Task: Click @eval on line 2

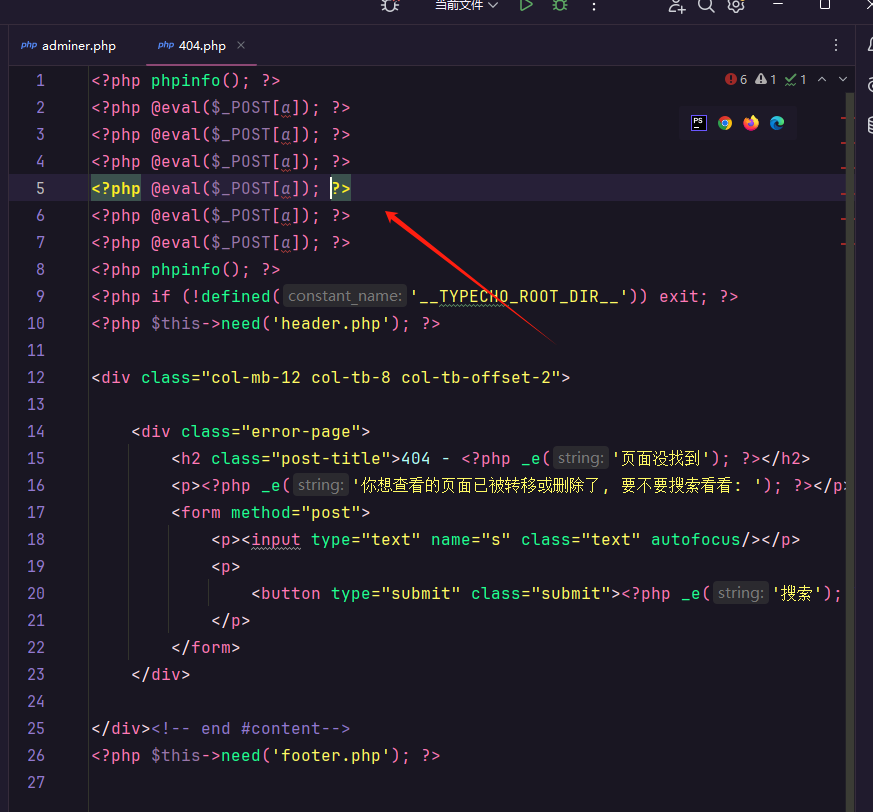Action: [176, 107]
